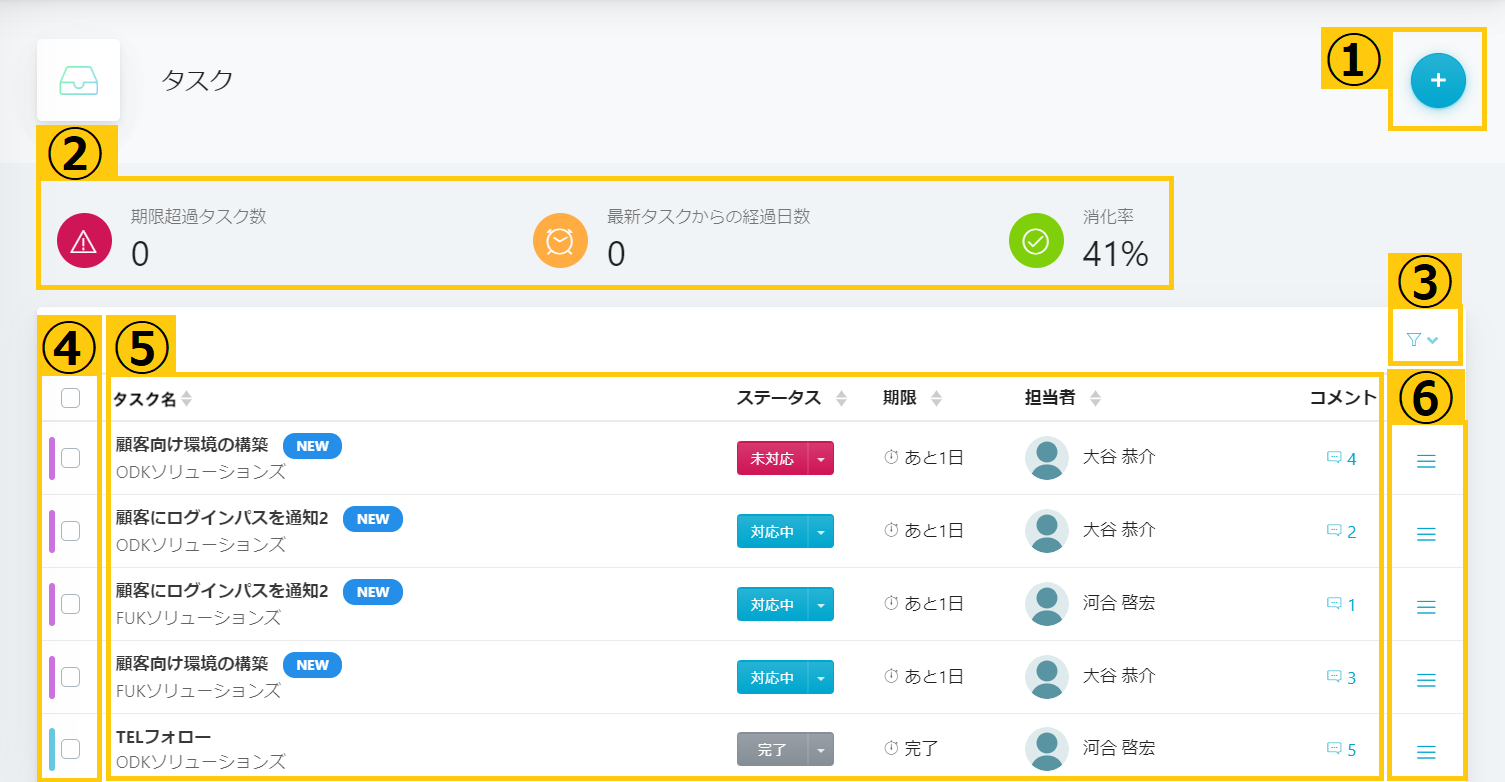Click the blue plus add-task button
This screenshot has width=1505, height=782.
coord(1438,80)
